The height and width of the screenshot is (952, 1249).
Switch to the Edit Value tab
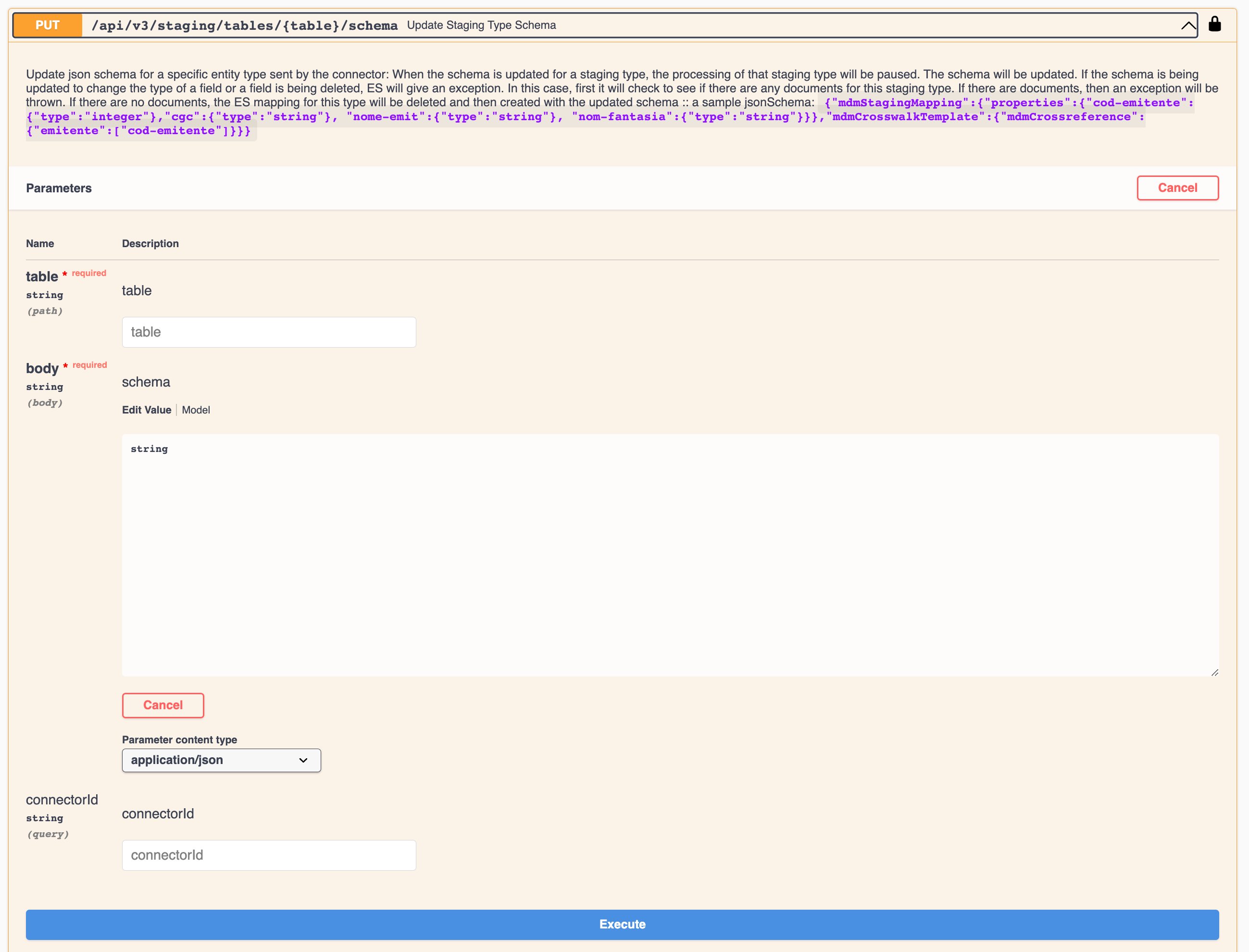pos(147,410)
